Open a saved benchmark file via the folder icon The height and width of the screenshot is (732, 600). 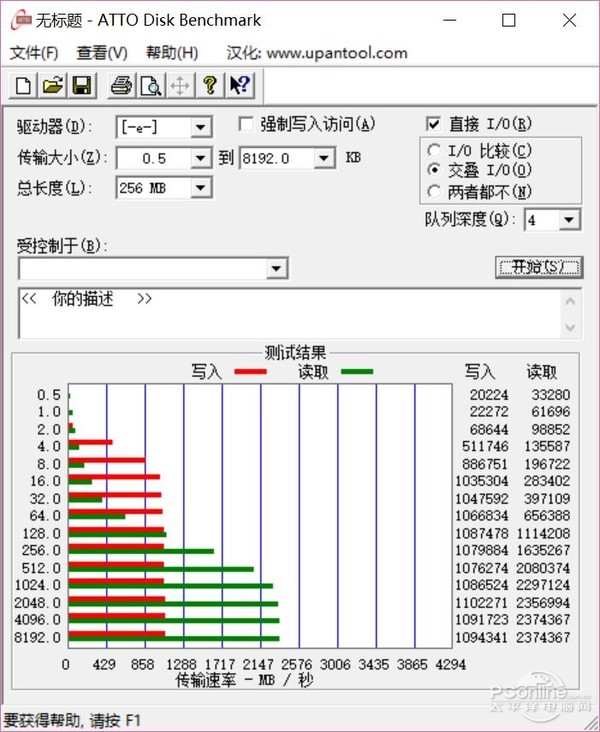[53, 86]
